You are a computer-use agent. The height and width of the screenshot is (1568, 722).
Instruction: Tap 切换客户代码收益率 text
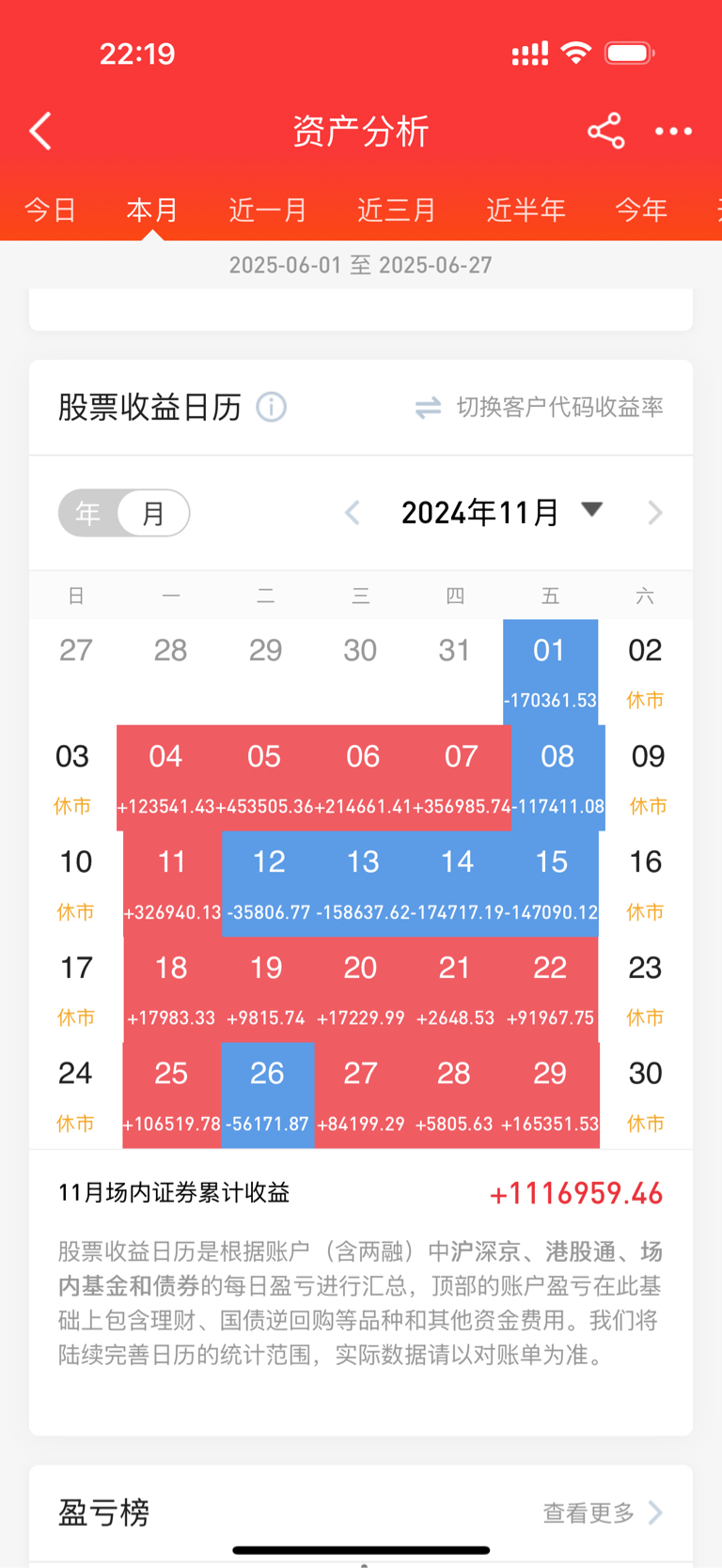(x=560, y=407)
